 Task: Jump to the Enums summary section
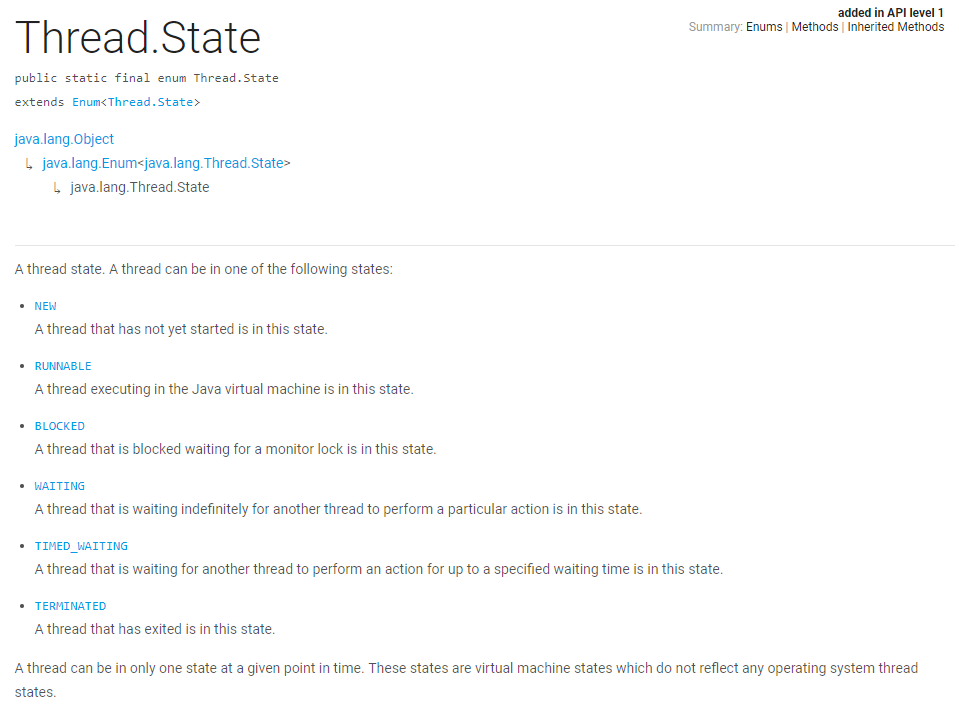click(763, 27)
